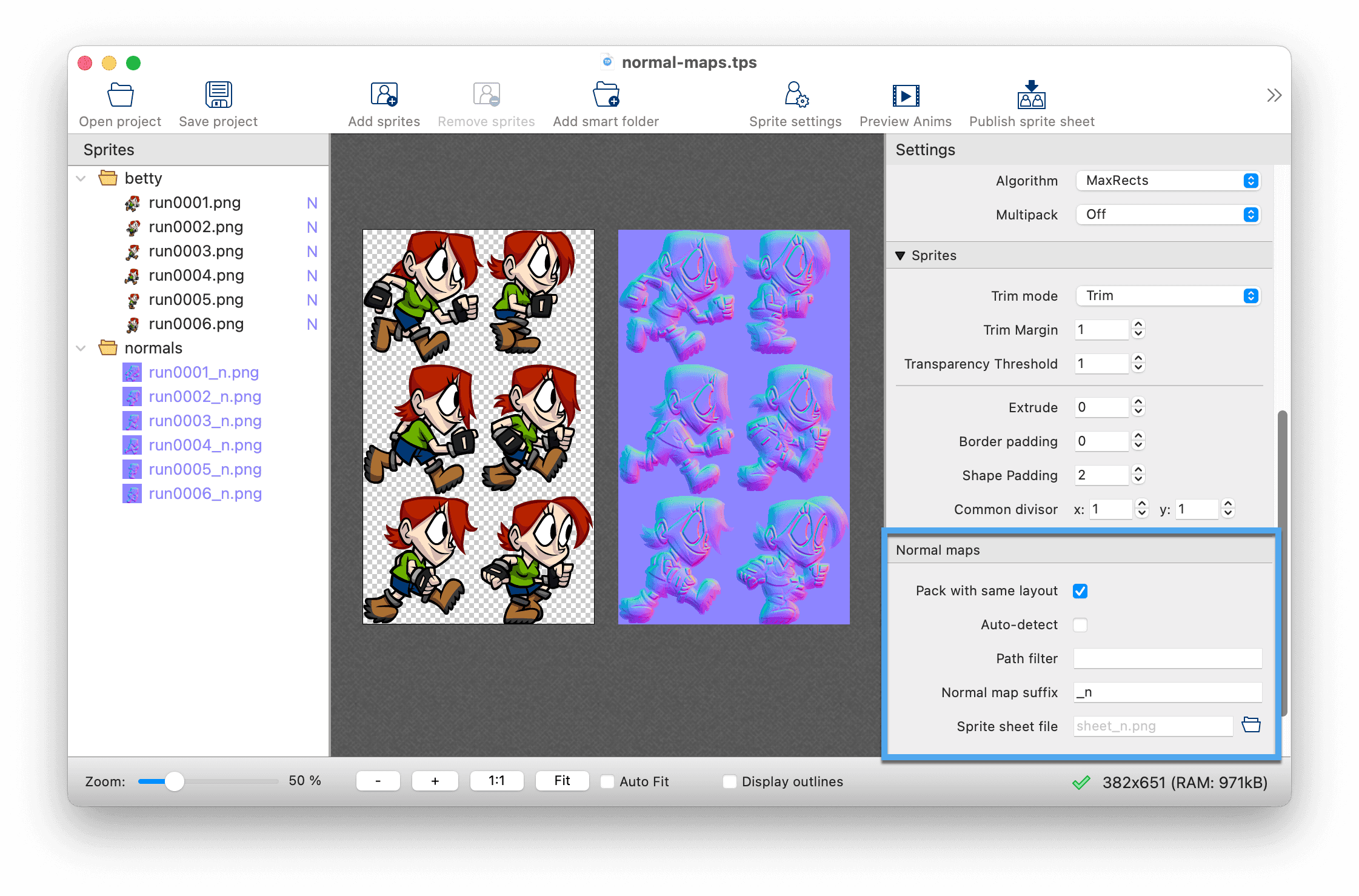Enable the Pack with same layout checkbox

pos(1081,590)
